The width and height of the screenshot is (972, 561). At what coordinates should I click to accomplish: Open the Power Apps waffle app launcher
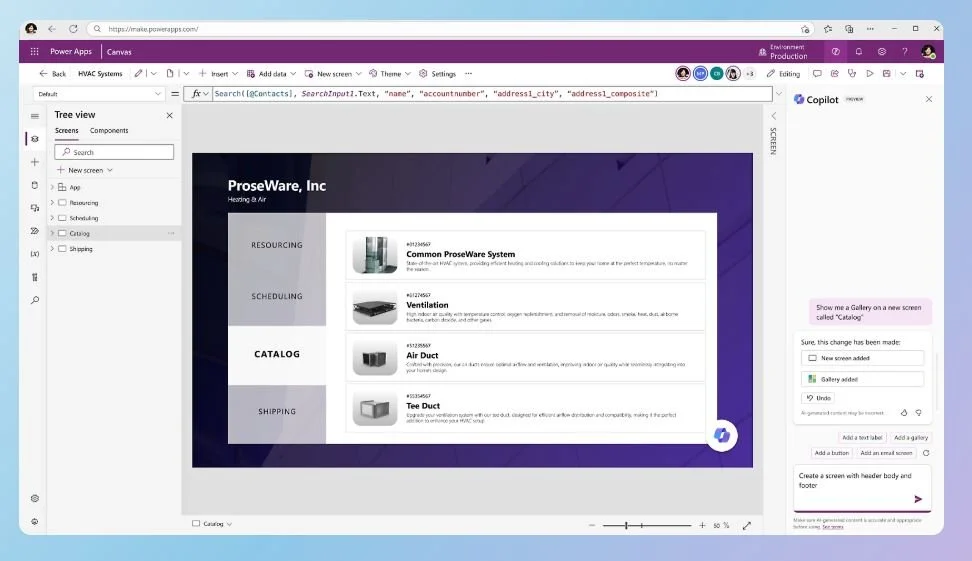tap(35, 51)
